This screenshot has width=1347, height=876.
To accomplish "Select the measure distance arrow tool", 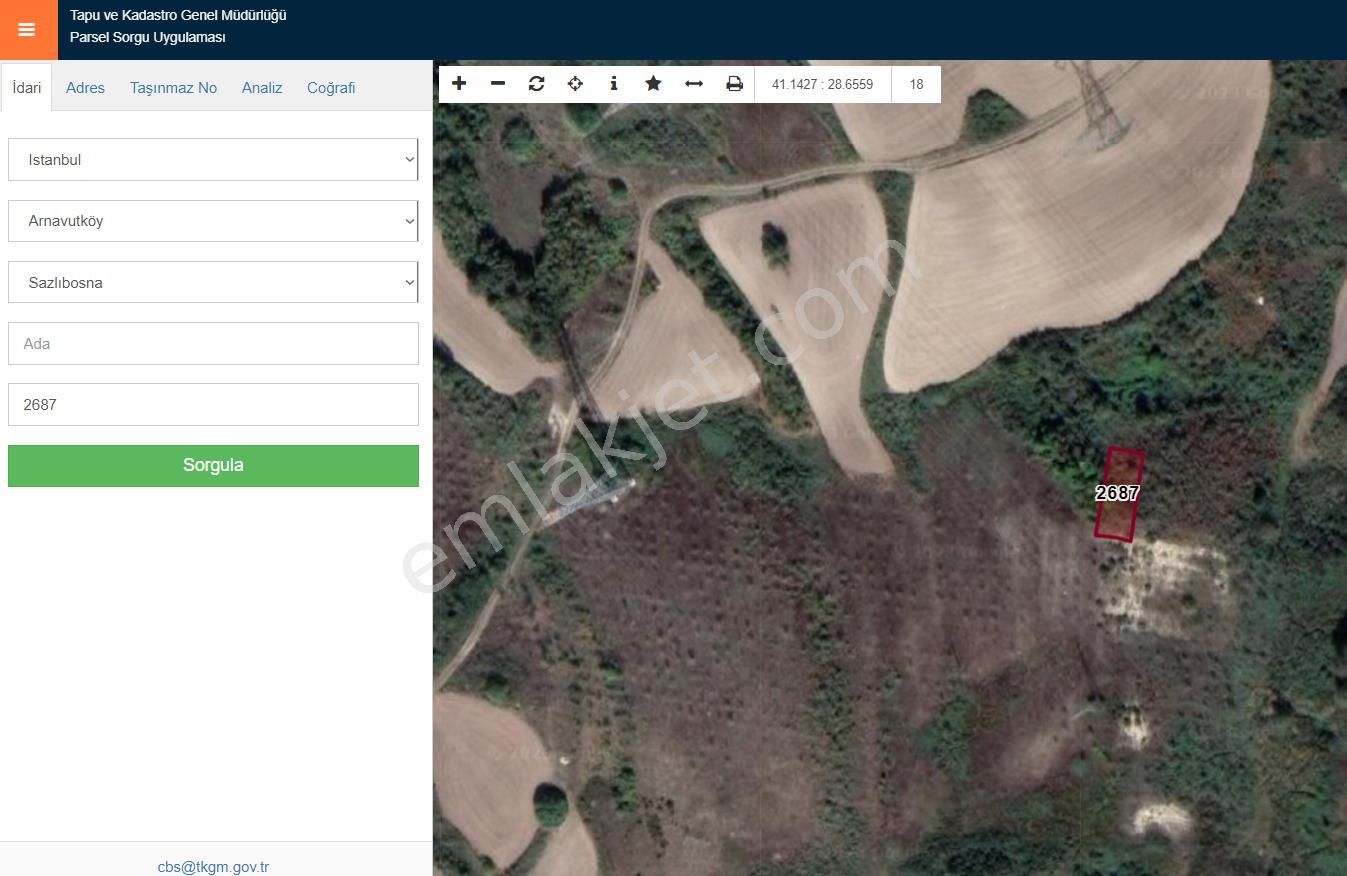I will point(694,84).
